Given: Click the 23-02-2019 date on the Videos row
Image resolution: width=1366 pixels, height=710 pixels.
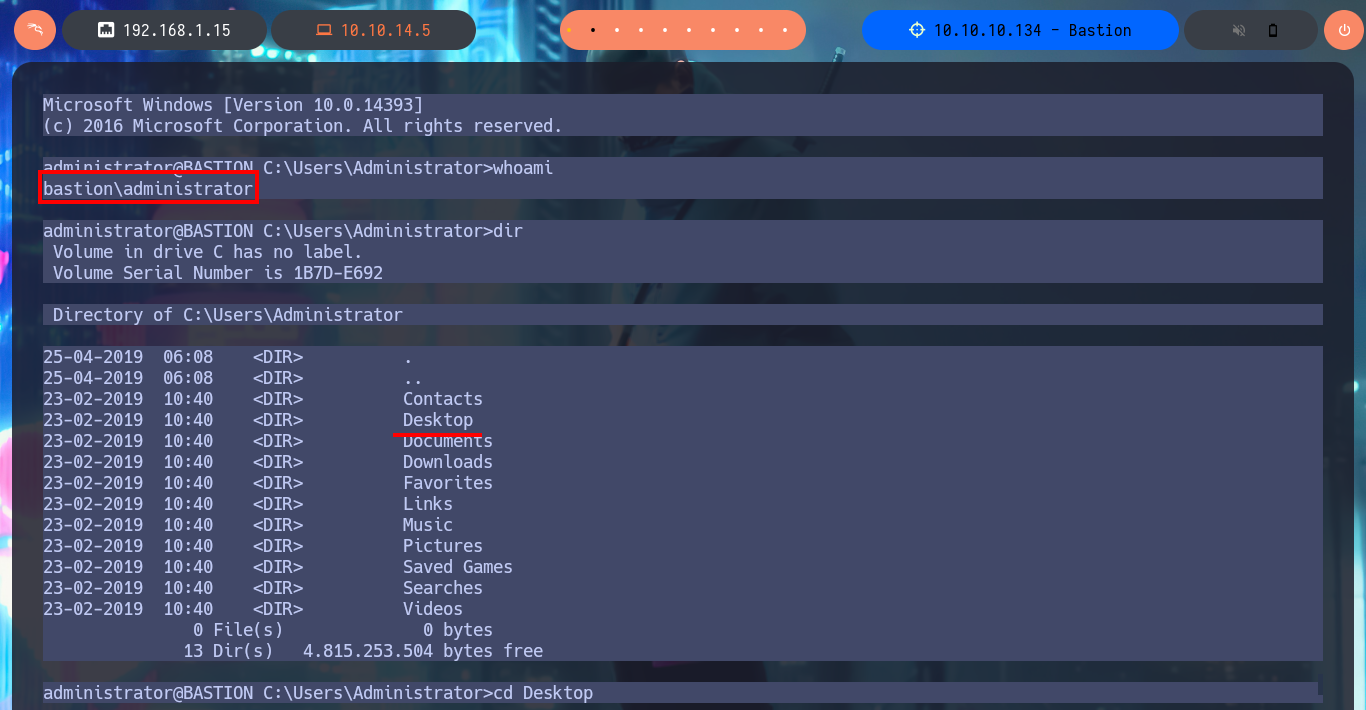Looking at the screenshot, I should tap(93, 609).
